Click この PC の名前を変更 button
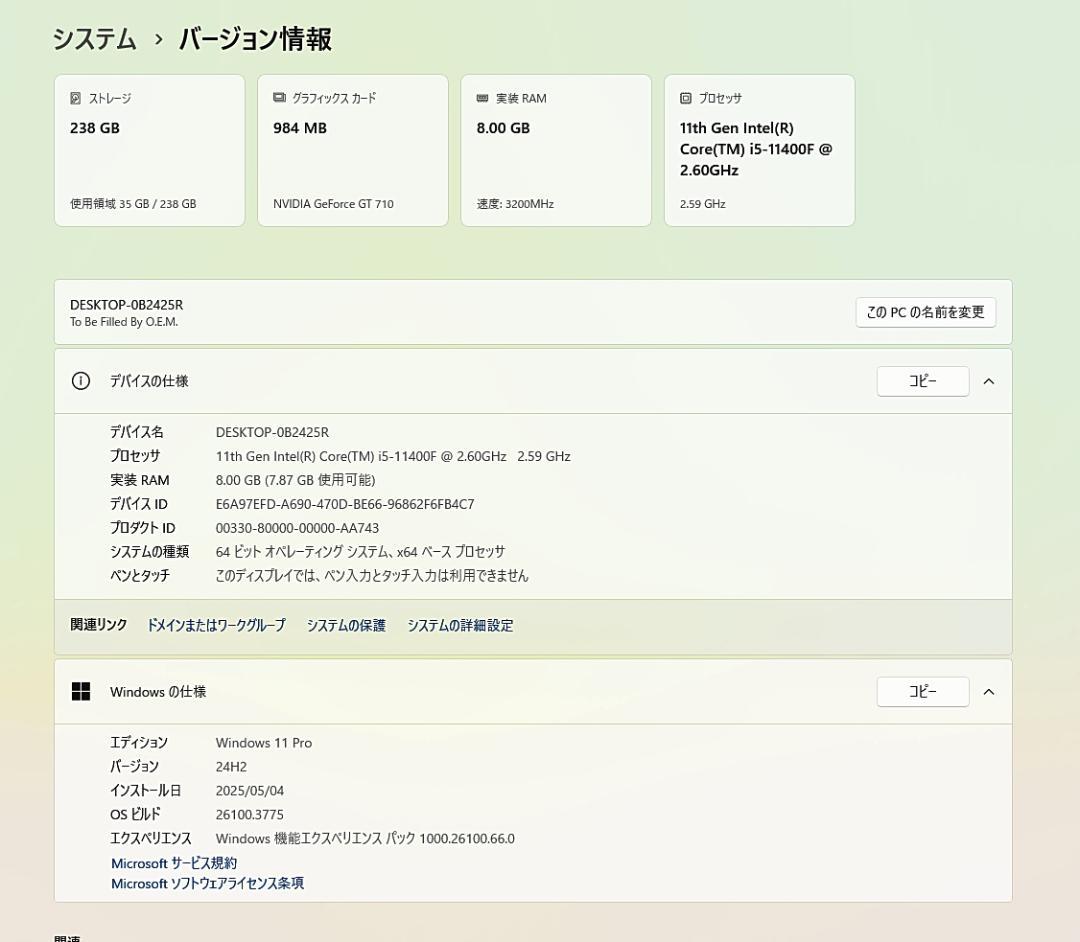This screenshot has width=1080, height=942. click(925, 312)
